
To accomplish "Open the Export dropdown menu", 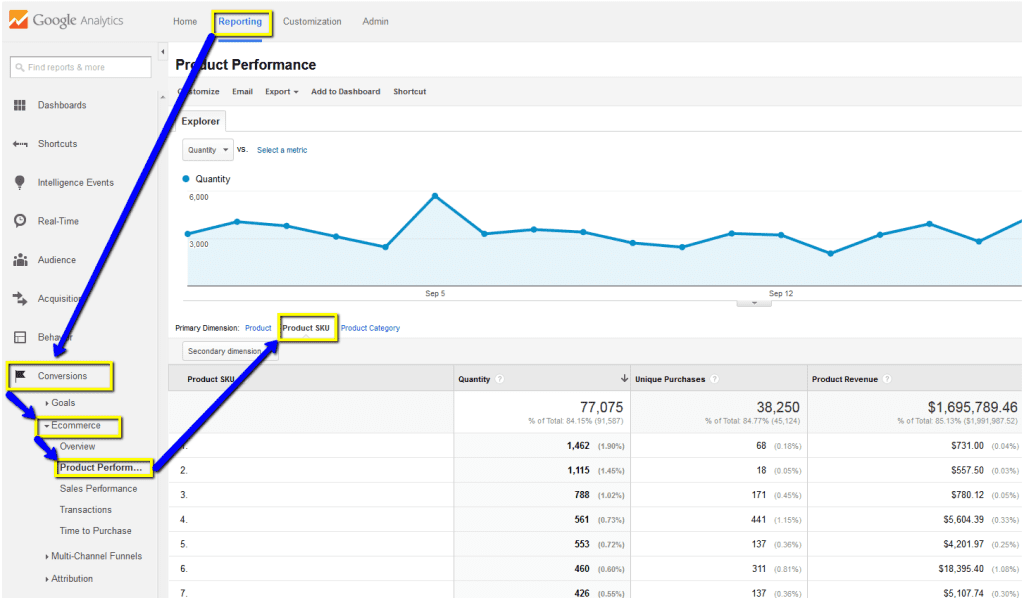I will (281, 92).
